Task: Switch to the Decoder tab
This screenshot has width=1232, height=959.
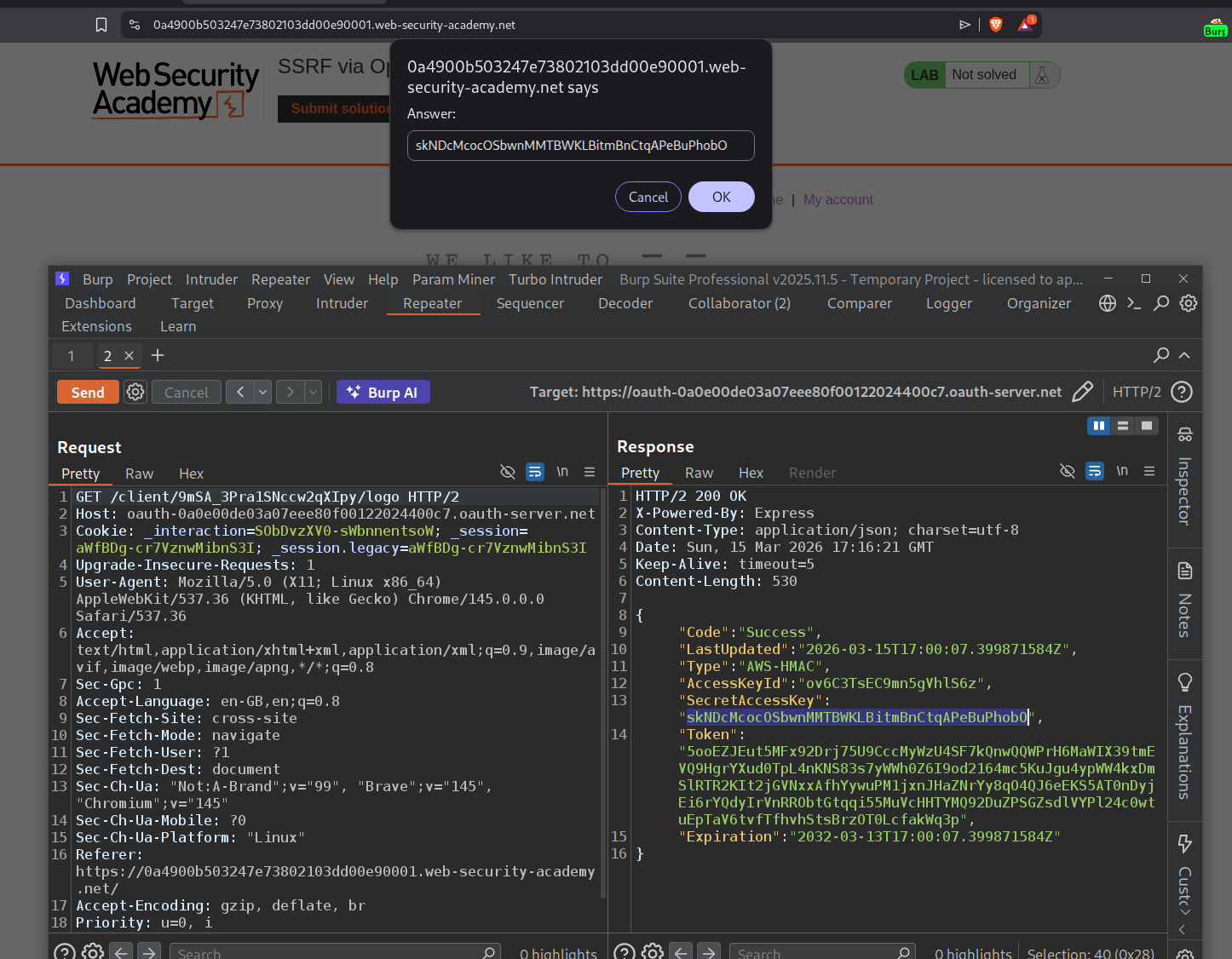Action: pos(625,303)
